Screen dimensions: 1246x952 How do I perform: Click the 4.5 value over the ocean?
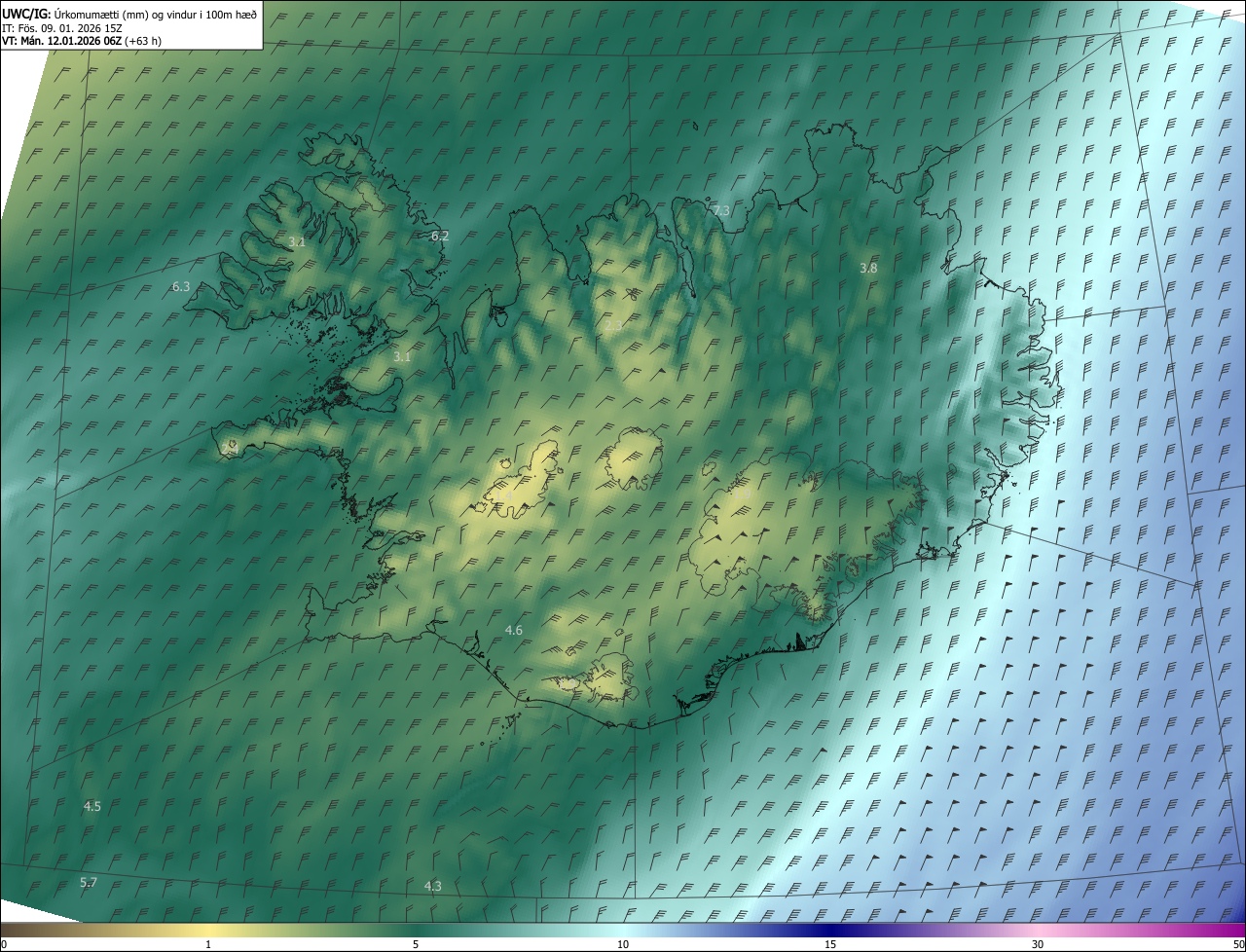pos(92,806)
